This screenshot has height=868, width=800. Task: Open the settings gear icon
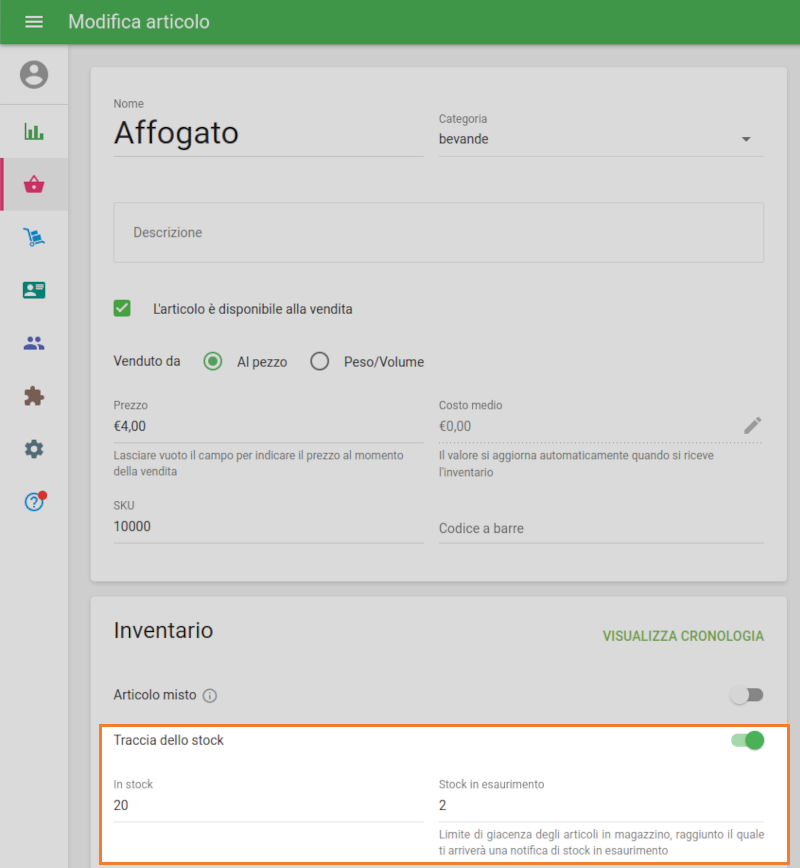coord(33,449)
